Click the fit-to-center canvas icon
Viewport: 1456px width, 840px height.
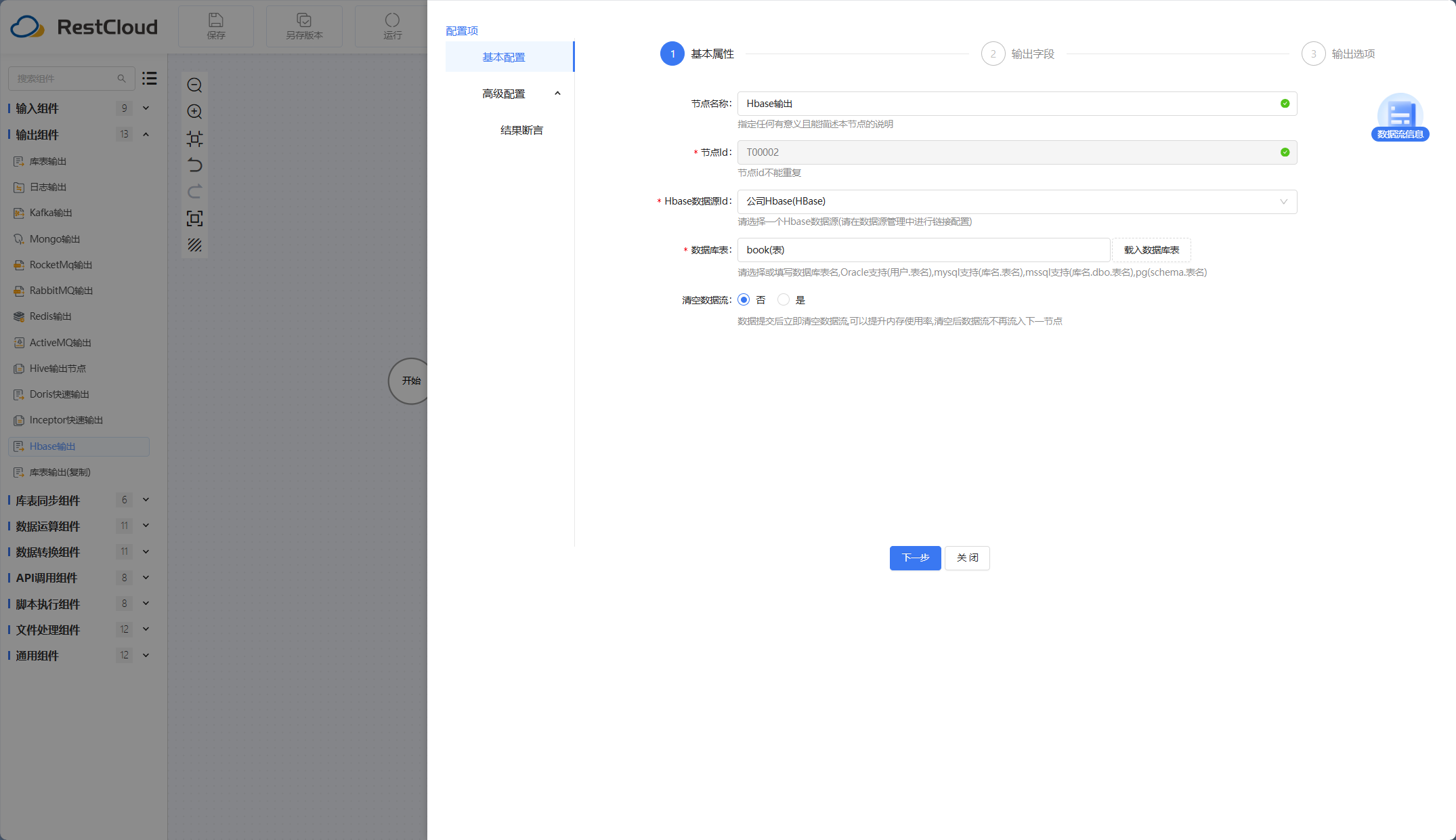click(195, 139)
